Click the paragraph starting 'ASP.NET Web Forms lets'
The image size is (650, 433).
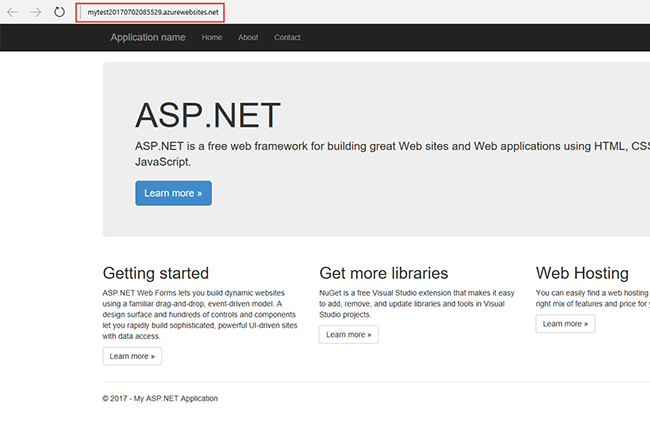click(x=200, y=314)
